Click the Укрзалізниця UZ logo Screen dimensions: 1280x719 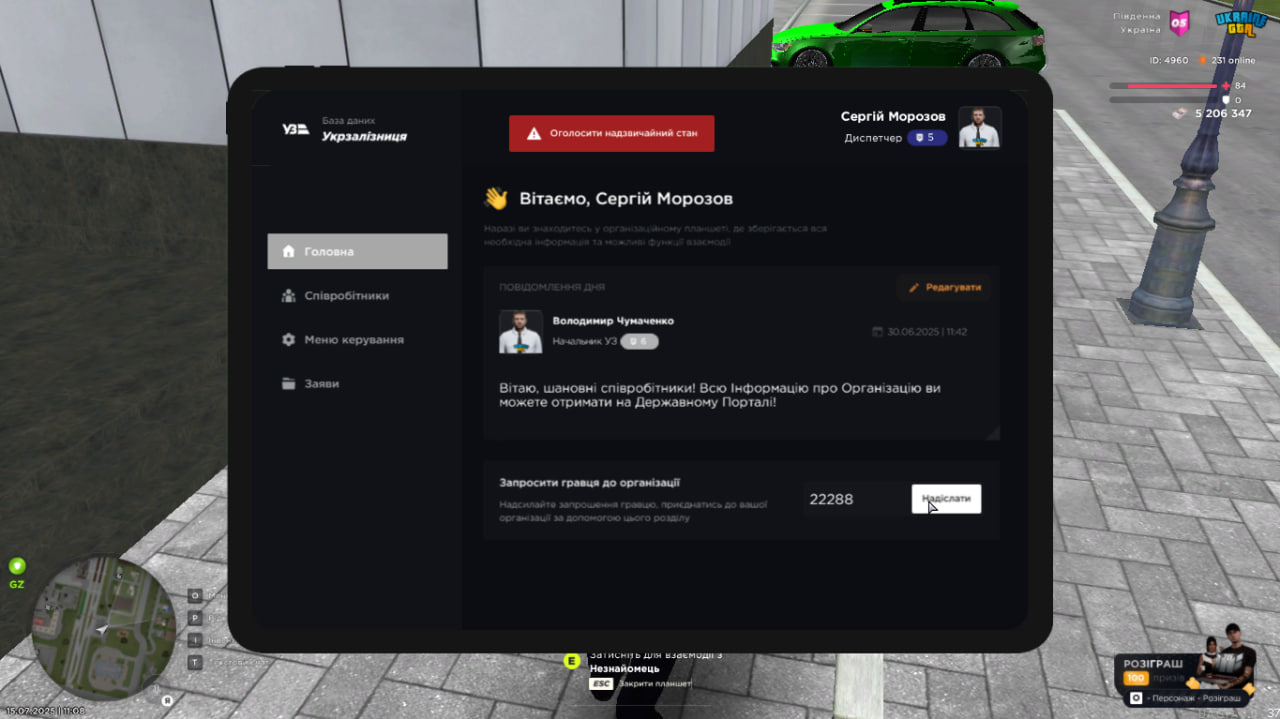pos(295,129)
